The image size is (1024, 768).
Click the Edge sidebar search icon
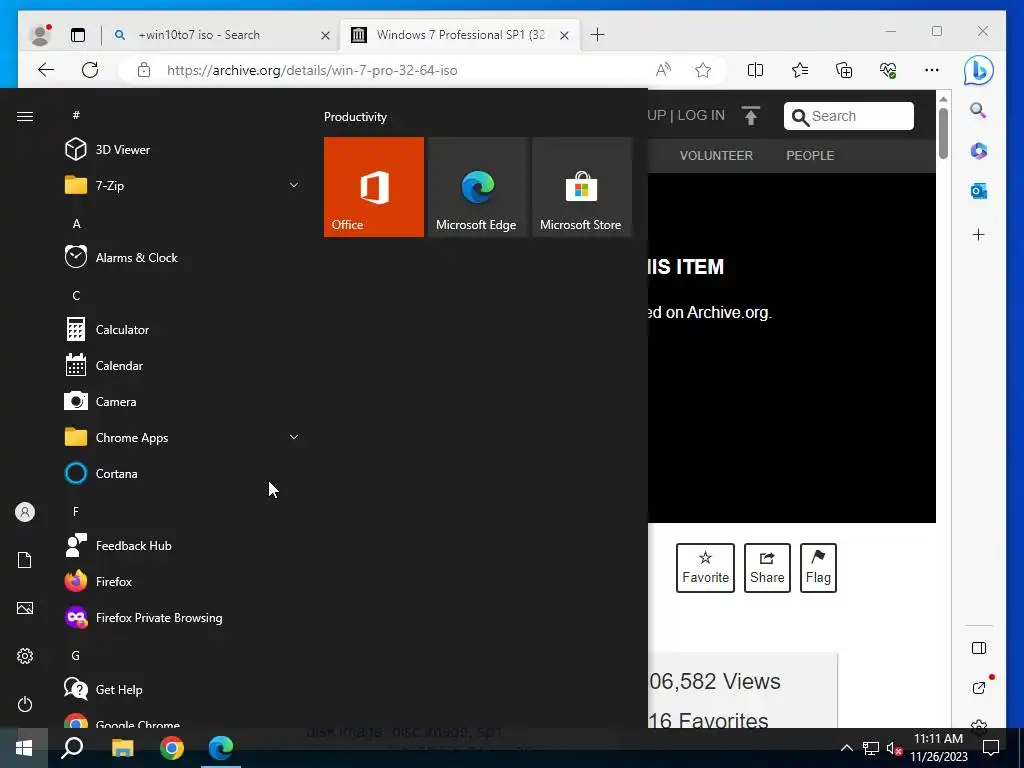click(x=978, y=110)
